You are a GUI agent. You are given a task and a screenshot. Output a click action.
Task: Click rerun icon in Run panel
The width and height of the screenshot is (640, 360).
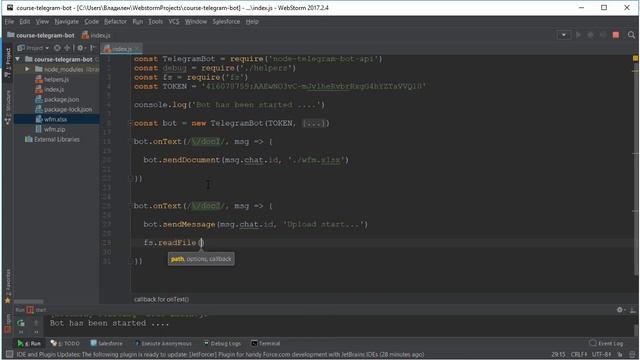(x=21, y=323)
